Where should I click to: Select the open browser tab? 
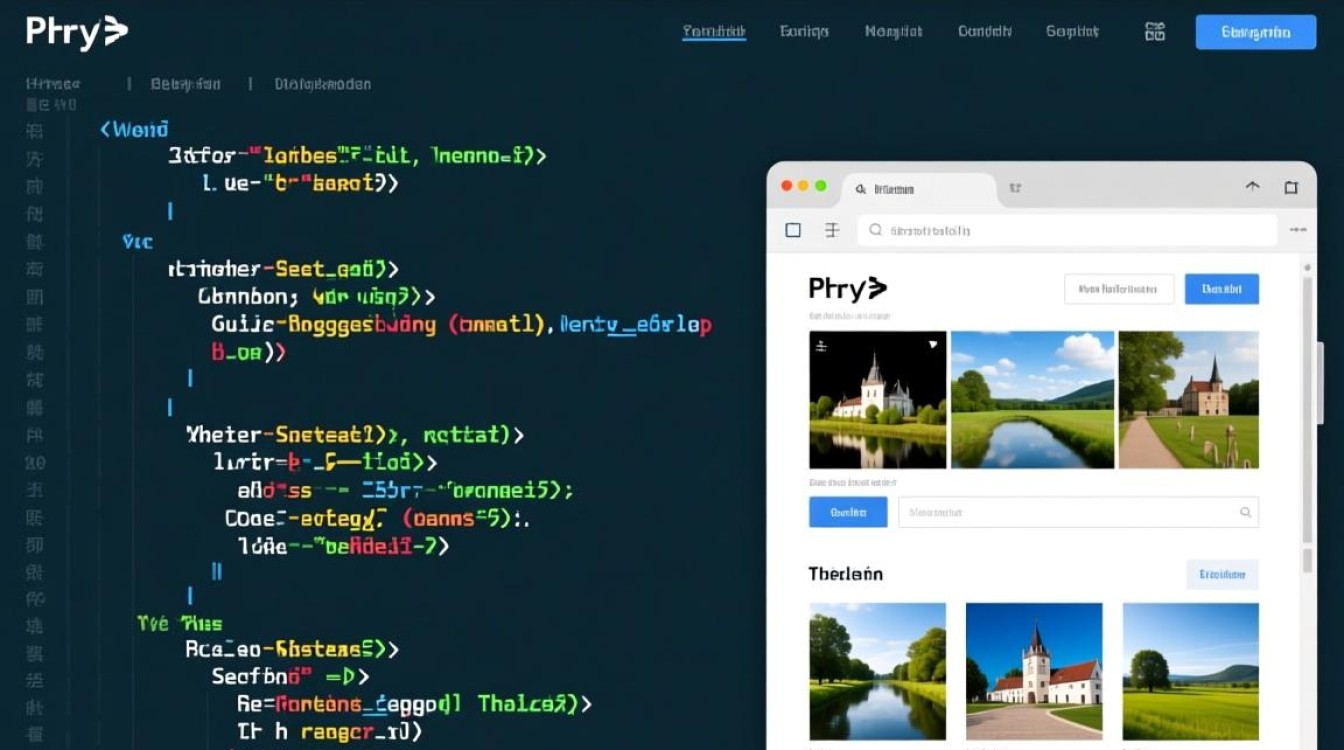pos(915,188)
